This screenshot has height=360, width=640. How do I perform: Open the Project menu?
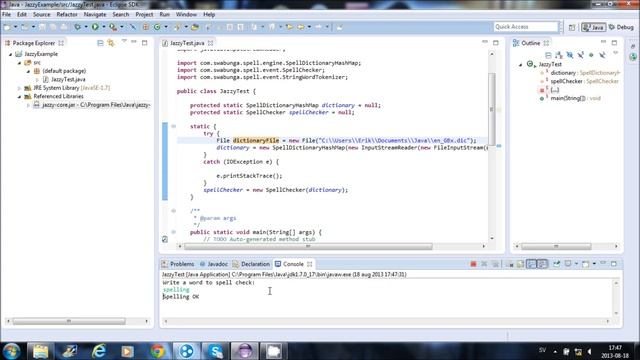coord(144,14)
